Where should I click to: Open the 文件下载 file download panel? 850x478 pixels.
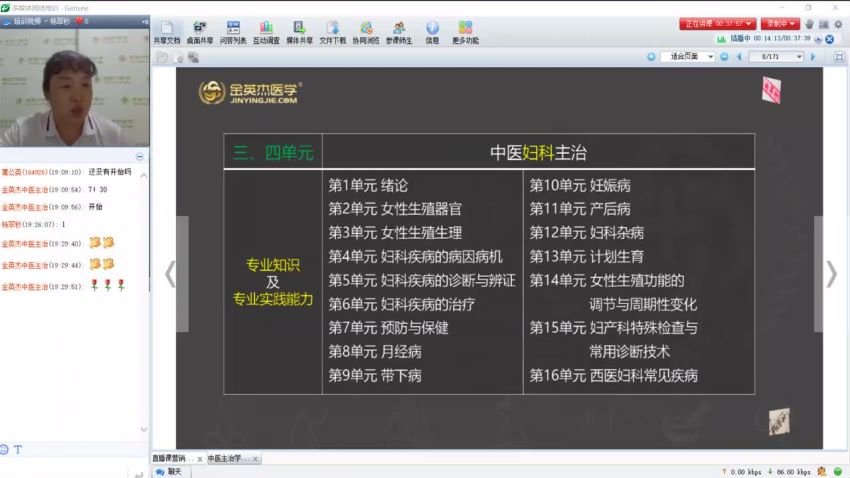pos(332,33)
